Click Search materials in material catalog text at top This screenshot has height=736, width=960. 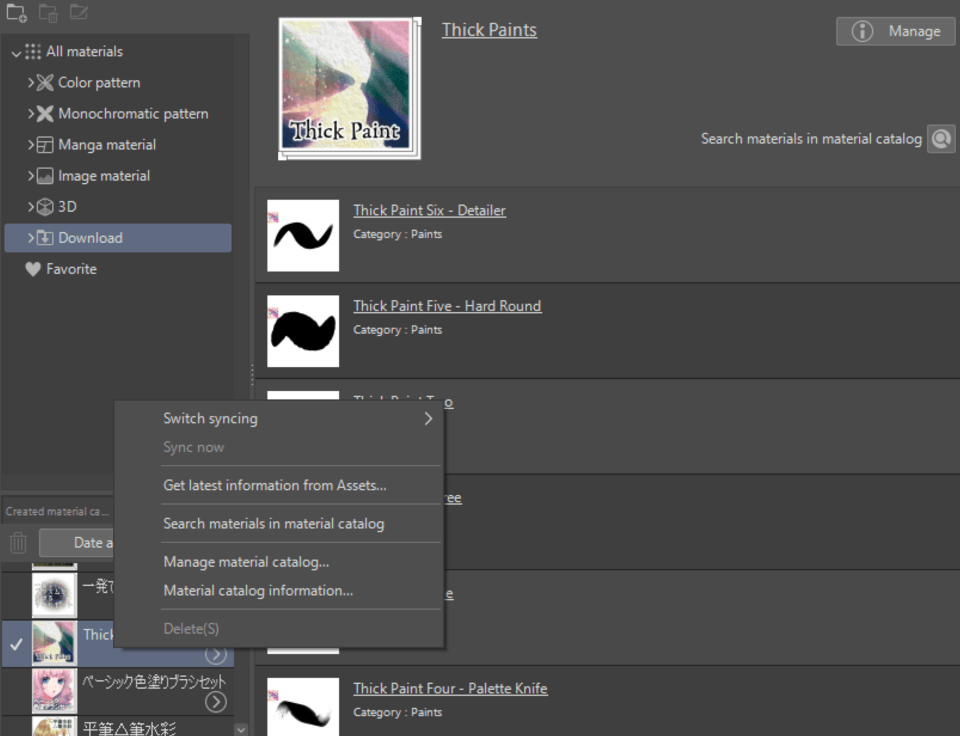811,139
